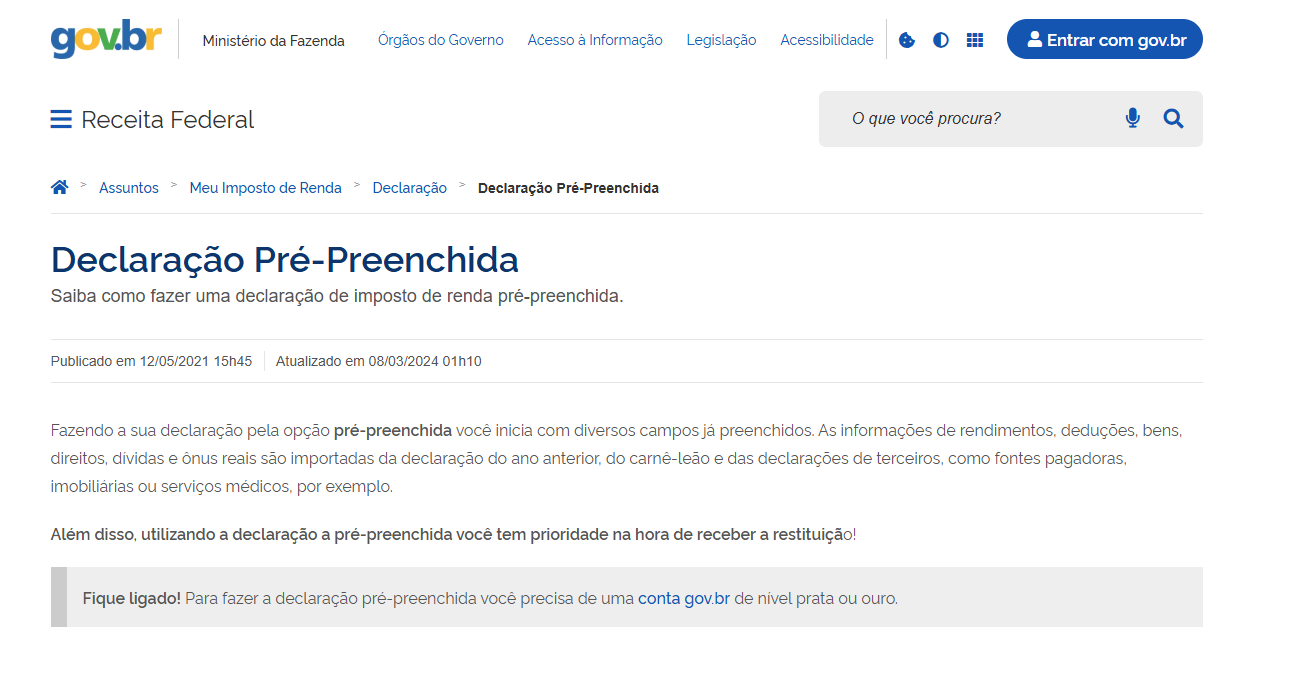The width and height of the screenshot is (1297, 673).
Task: Activate voice search microphone icon
Action: pyautogui.click(x=1132, y=119)
